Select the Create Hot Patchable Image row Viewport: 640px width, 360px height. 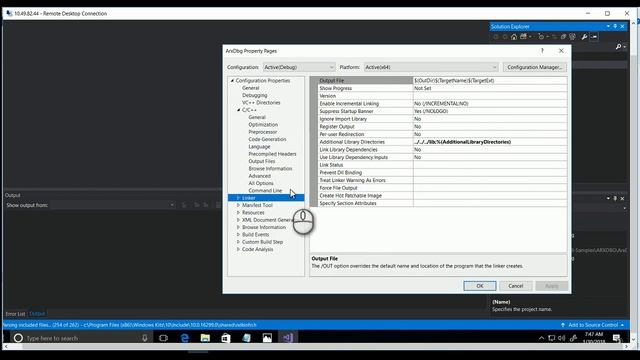point(442,196)
